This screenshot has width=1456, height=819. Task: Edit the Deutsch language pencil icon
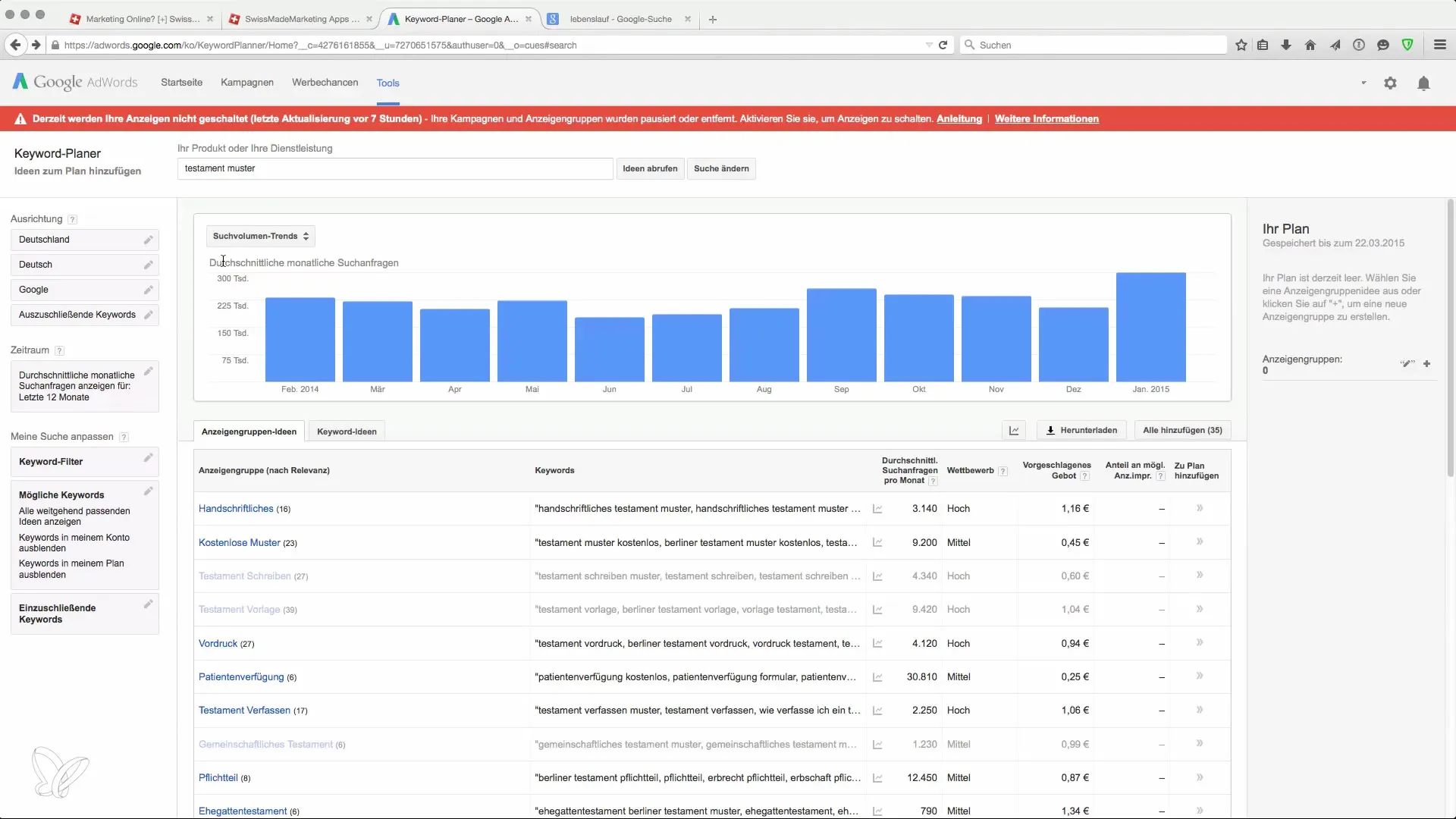(149, 265)
